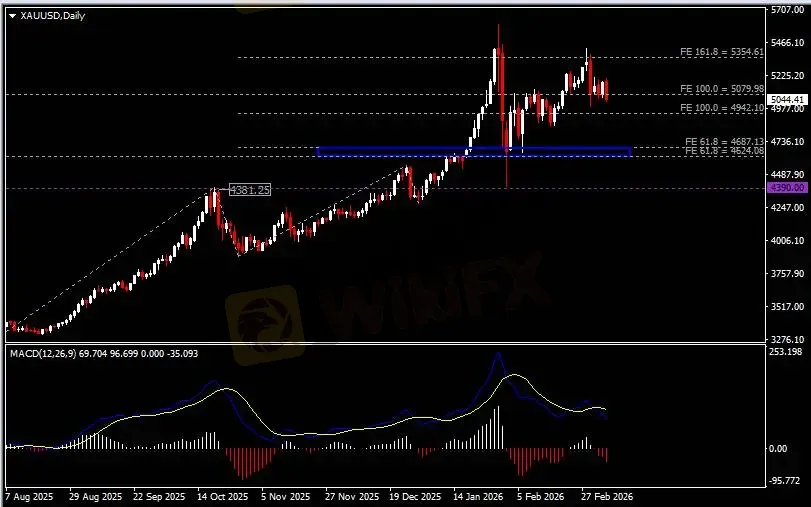Select the 7 Aug 2025 date label
The height and width of the screenshot is (507, 811).
pos(29,497)
